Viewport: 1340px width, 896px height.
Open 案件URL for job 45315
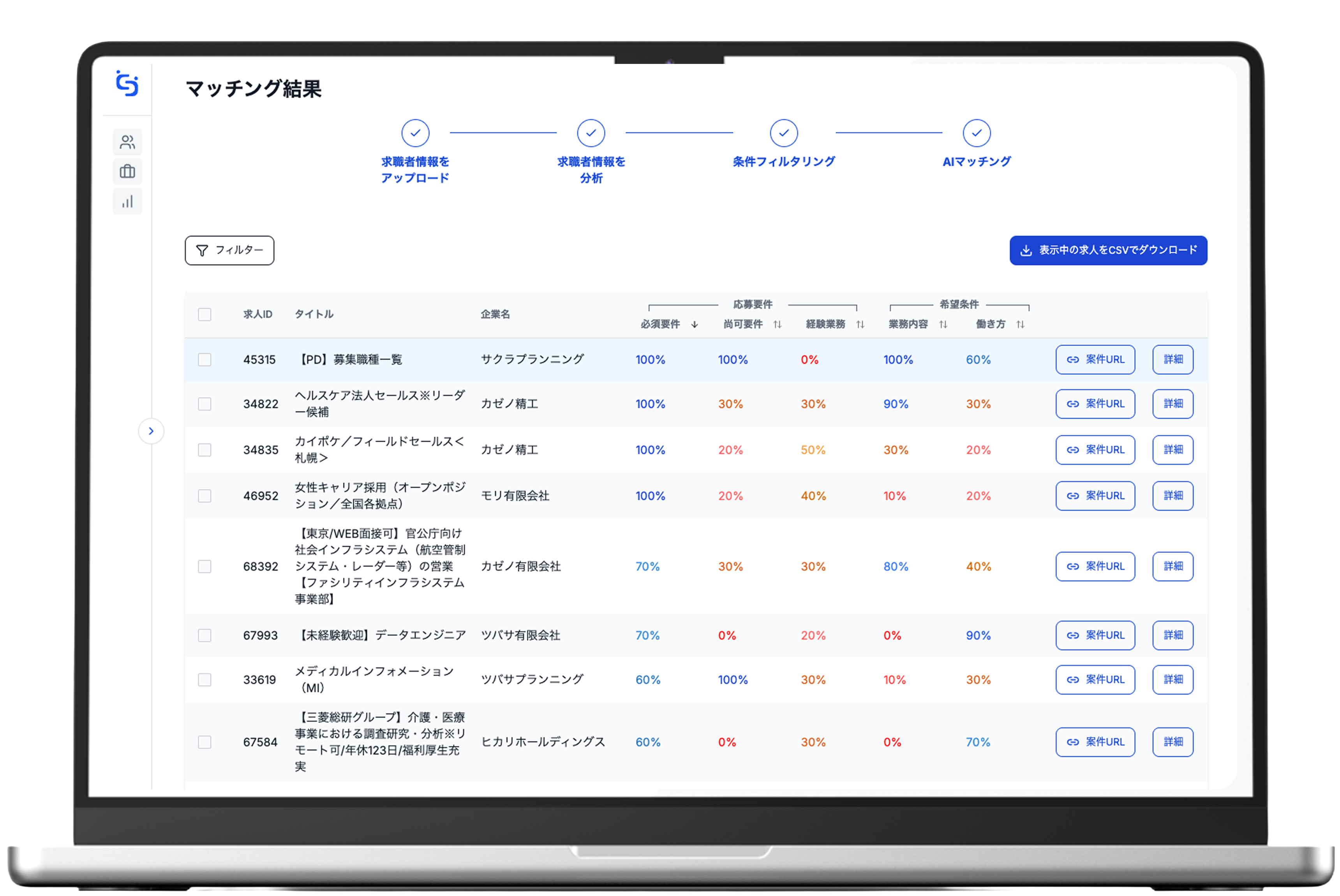1095,360
